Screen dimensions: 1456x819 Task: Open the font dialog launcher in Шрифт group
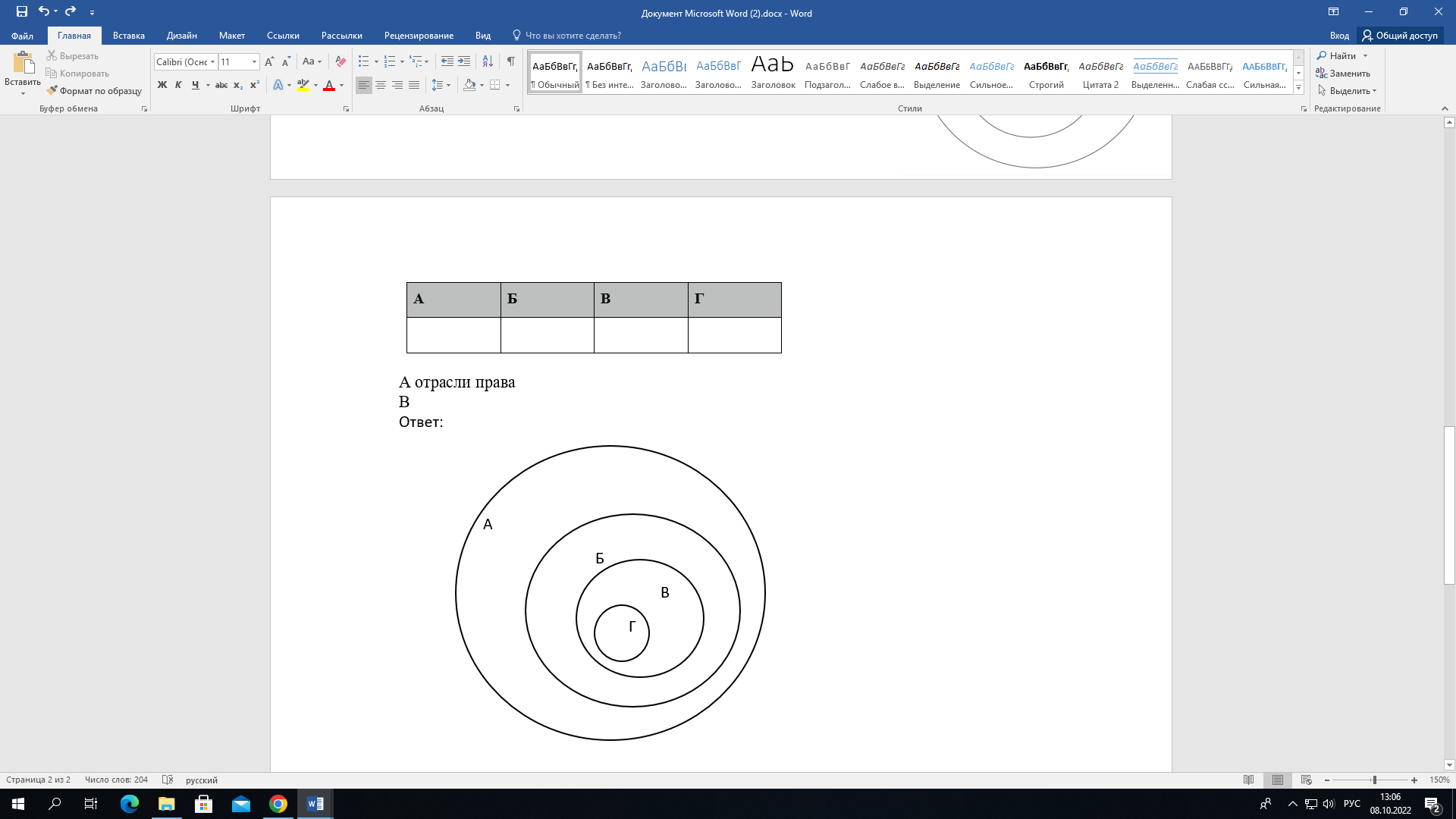point(347,109)
